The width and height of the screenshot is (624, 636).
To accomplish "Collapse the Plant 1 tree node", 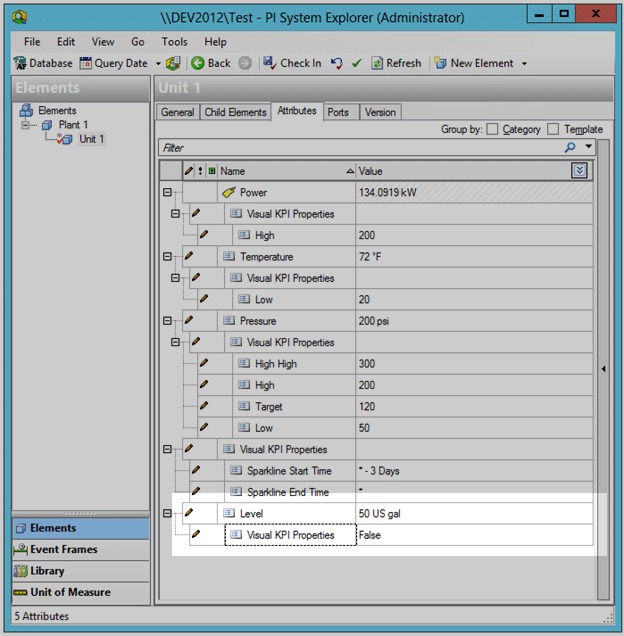I will click(26, 125).
